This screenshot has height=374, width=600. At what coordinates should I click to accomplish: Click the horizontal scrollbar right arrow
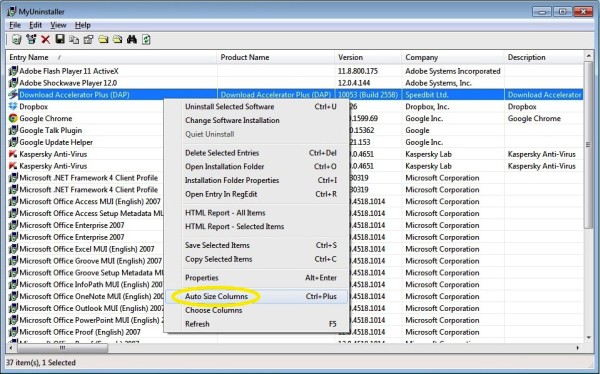(x=578, y=348)
